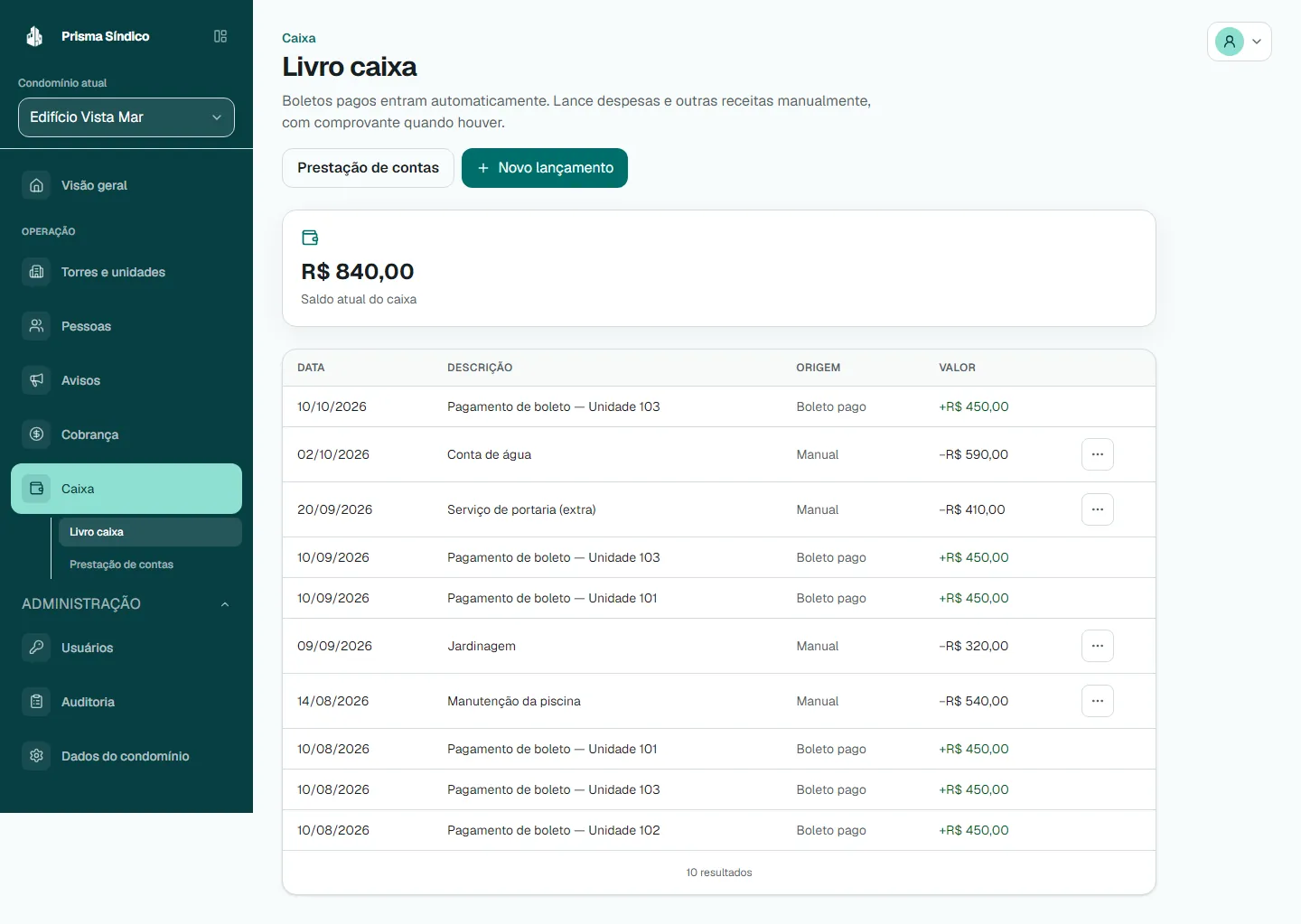
Task: Select the R$ 840,00 balance amount
Action: [x=358, y=272]
